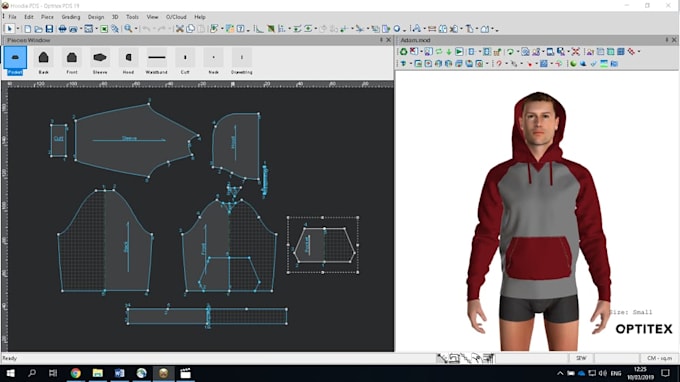Viewport: 680px width, 382px height.
Task: Click the green sphere icon in 3D toolbar
Action: (573, 64)
